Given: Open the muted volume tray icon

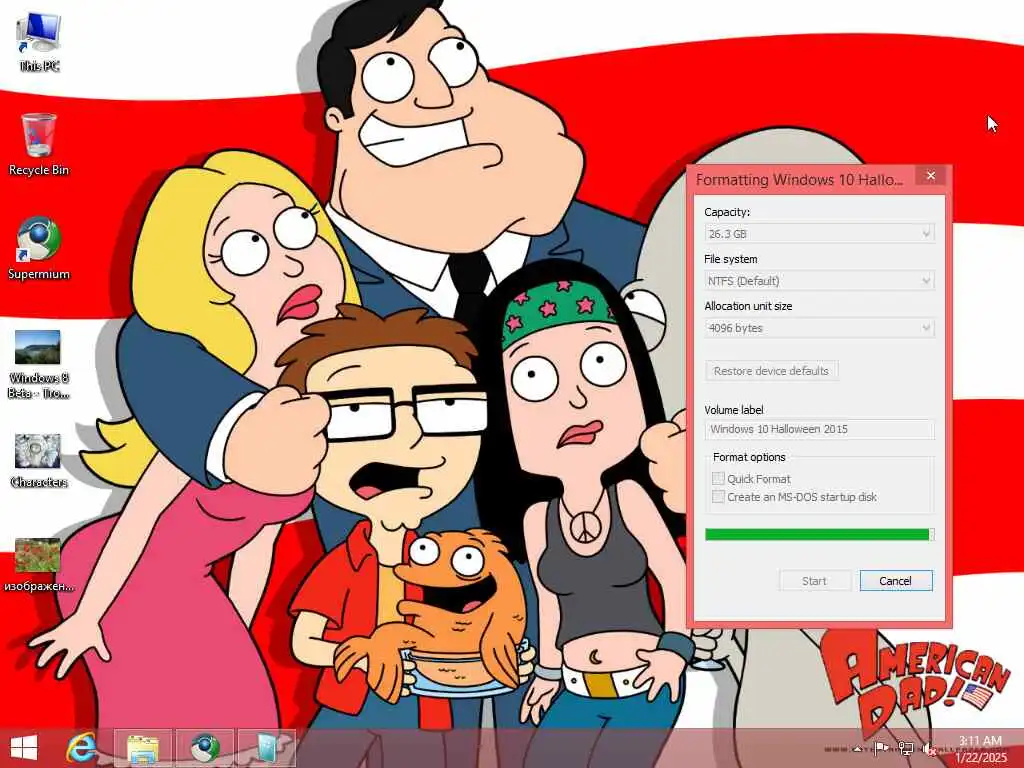Looking at the screenshot, I should click(930, 748).
